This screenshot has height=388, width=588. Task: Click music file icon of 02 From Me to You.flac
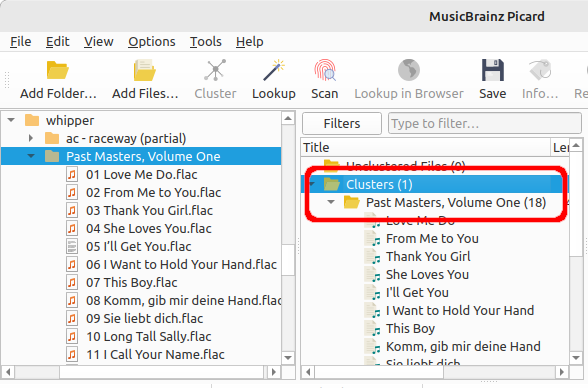pos(72,192)
